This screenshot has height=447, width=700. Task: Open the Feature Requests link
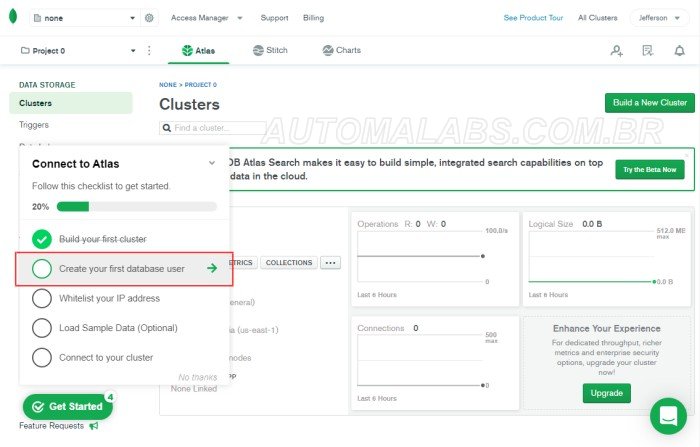[x=51, y=426]
